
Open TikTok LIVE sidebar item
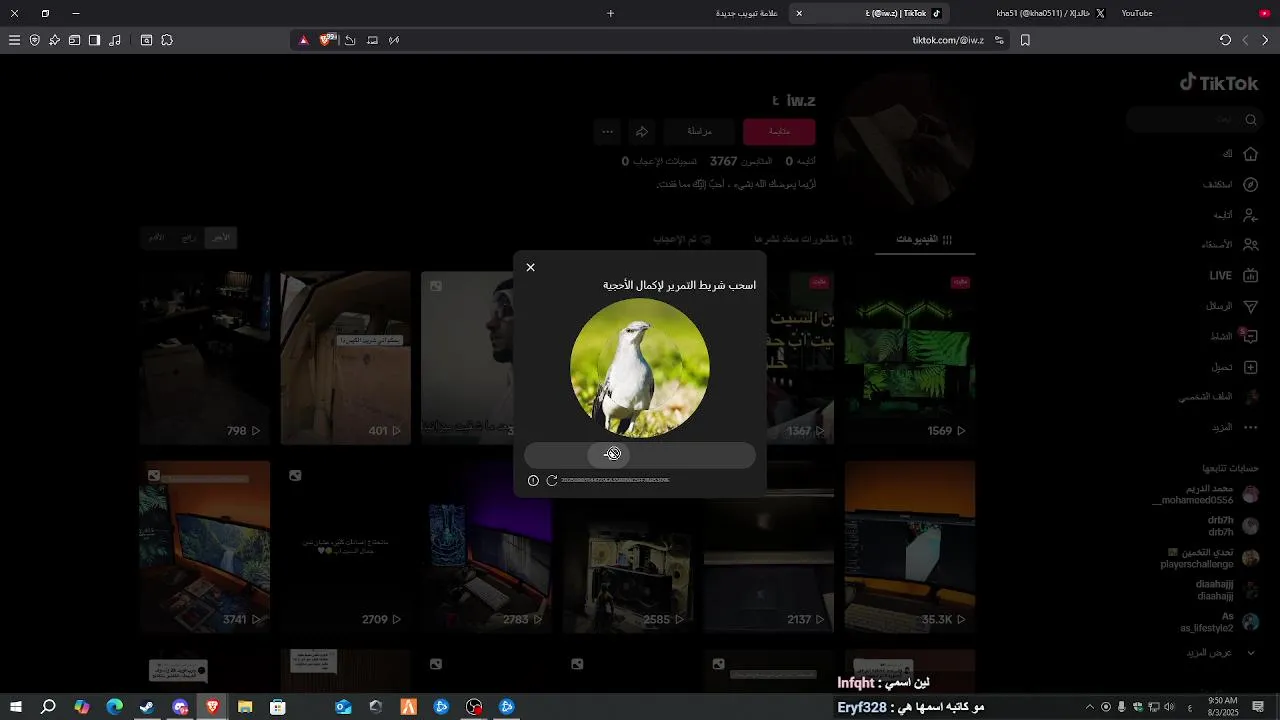point(1233,275)
